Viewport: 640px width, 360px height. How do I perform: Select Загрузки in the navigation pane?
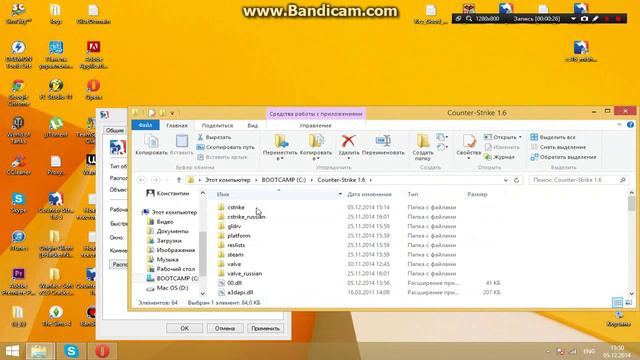[169, 241]
